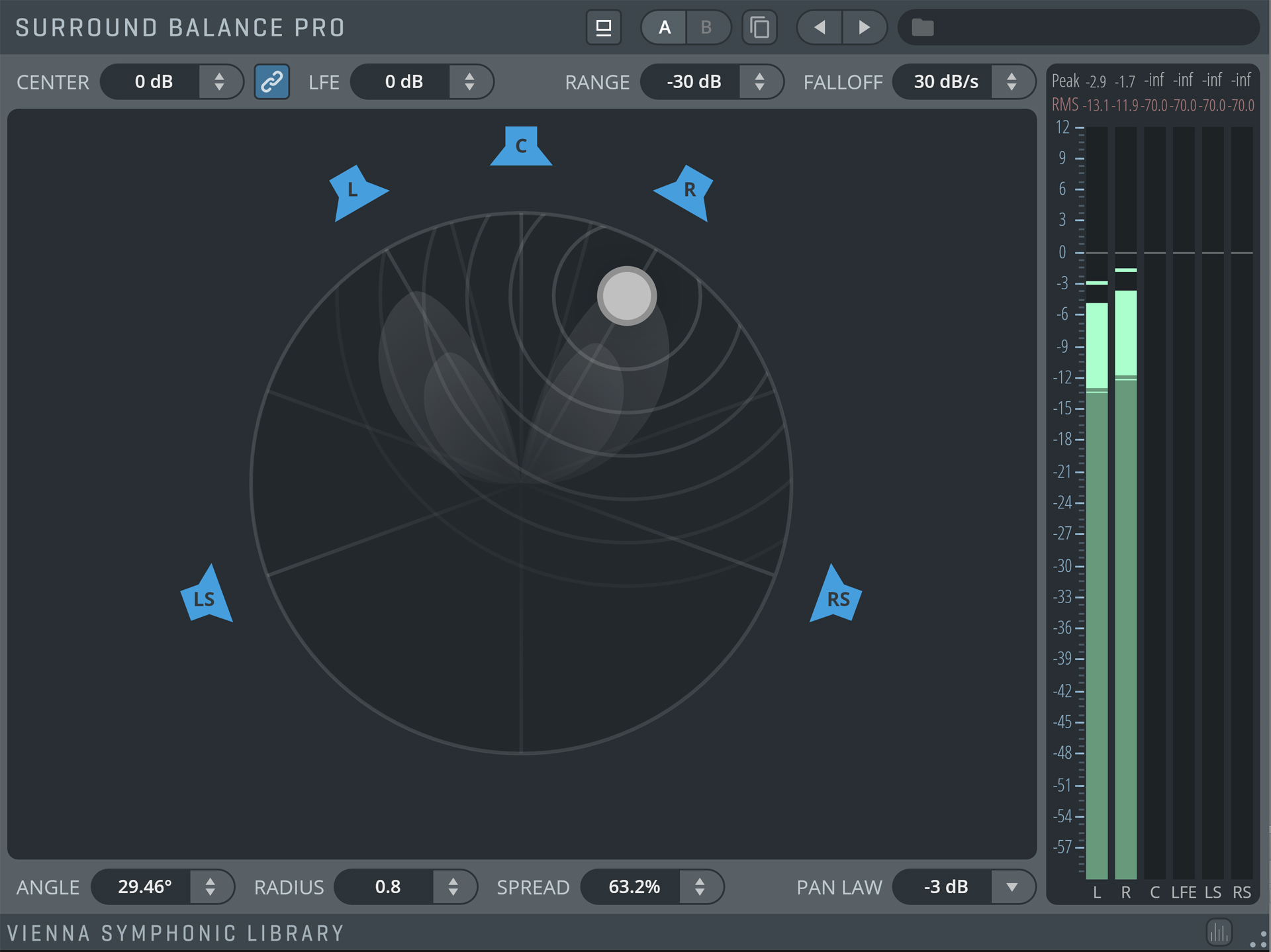Open the Pan Law dropdown arrow

[x=1012, y=886]
